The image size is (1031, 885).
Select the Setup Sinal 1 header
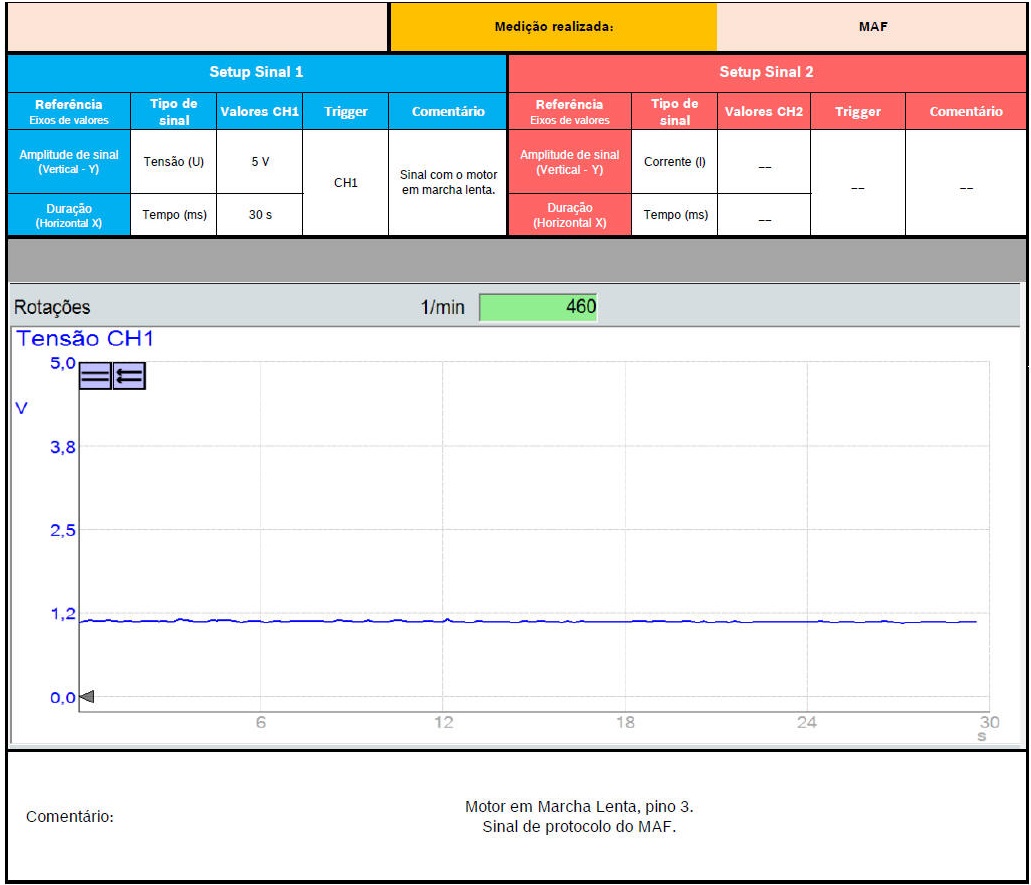pyautogui.click(x=256, y=72)
